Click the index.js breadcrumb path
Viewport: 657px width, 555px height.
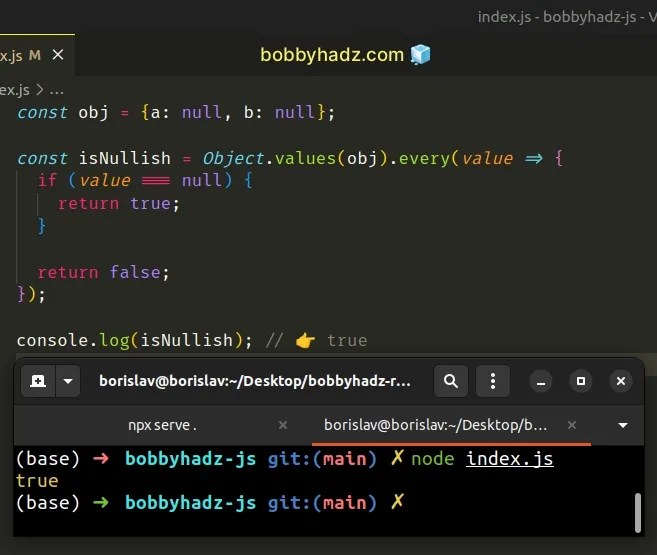click(x=15, y=90)
